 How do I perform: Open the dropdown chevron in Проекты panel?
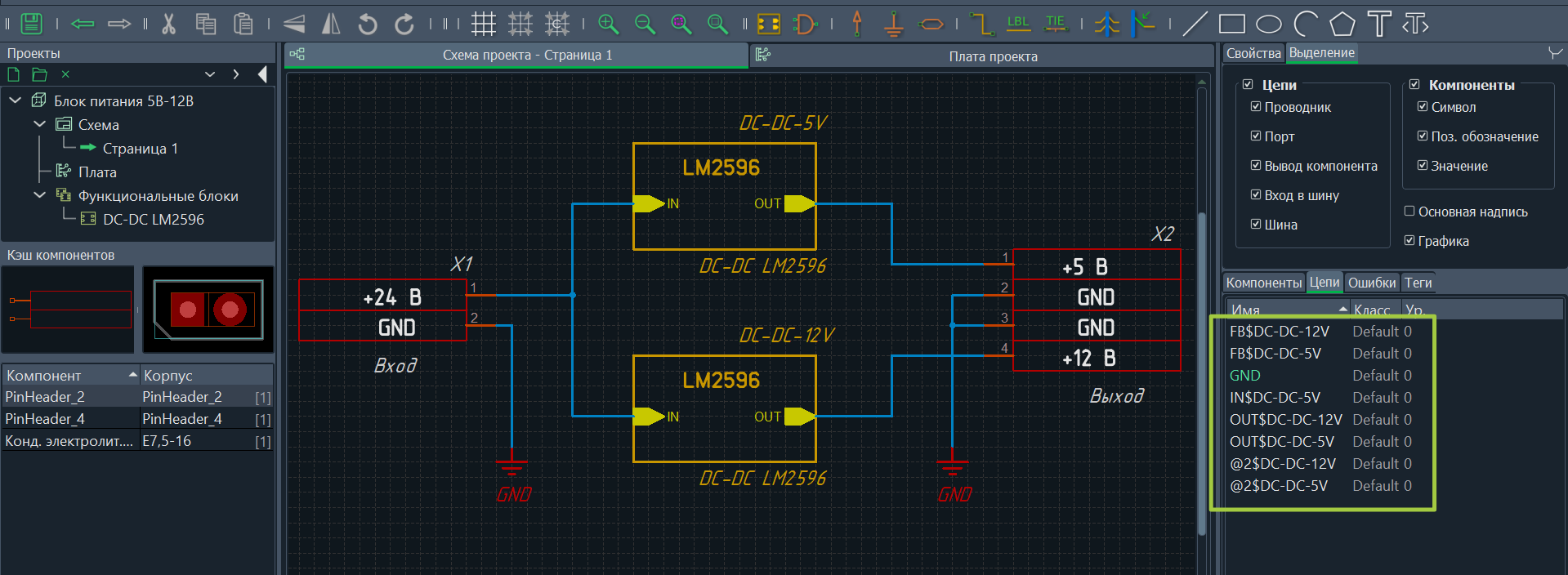click(x=210, y=74)
